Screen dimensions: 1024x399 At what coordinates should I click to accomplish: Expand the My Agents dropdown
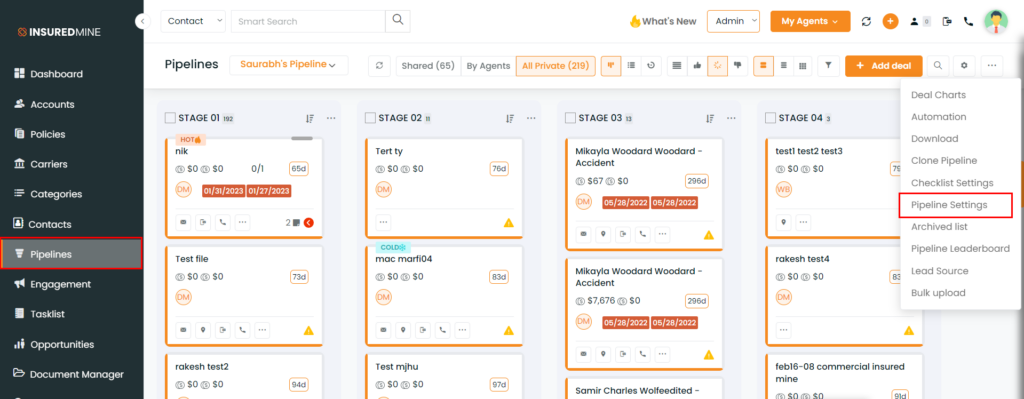pyautogui.click(x=810, y=21)
